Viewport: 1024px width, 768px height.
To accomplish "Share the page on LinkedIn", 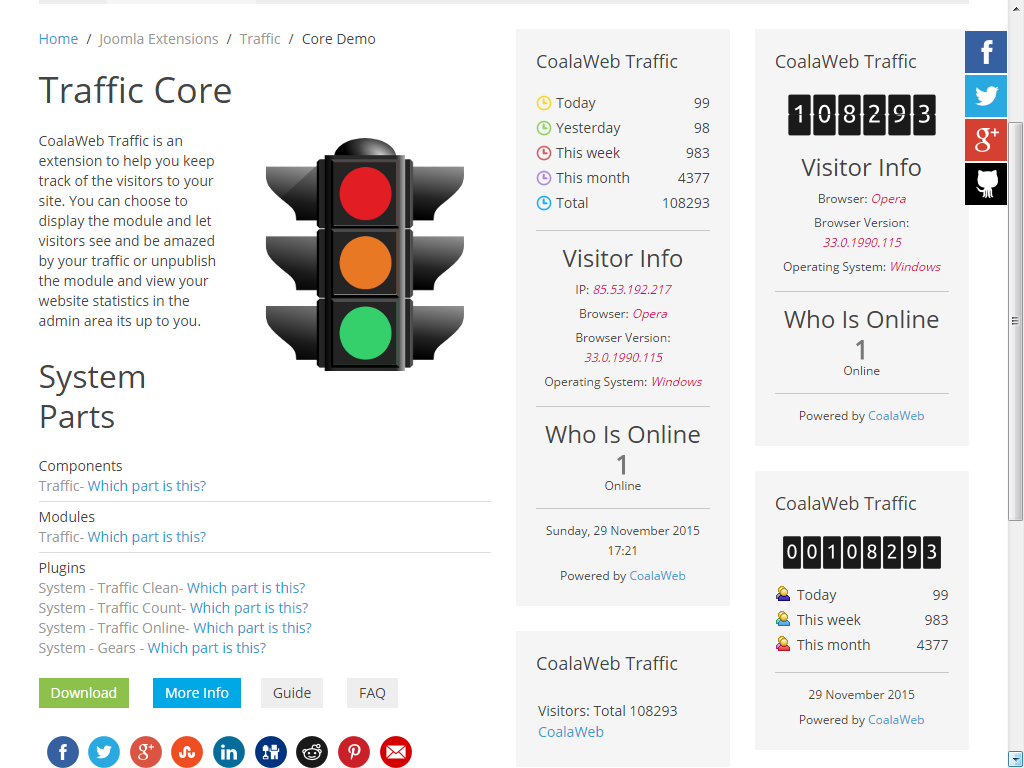I will [229, 752].
